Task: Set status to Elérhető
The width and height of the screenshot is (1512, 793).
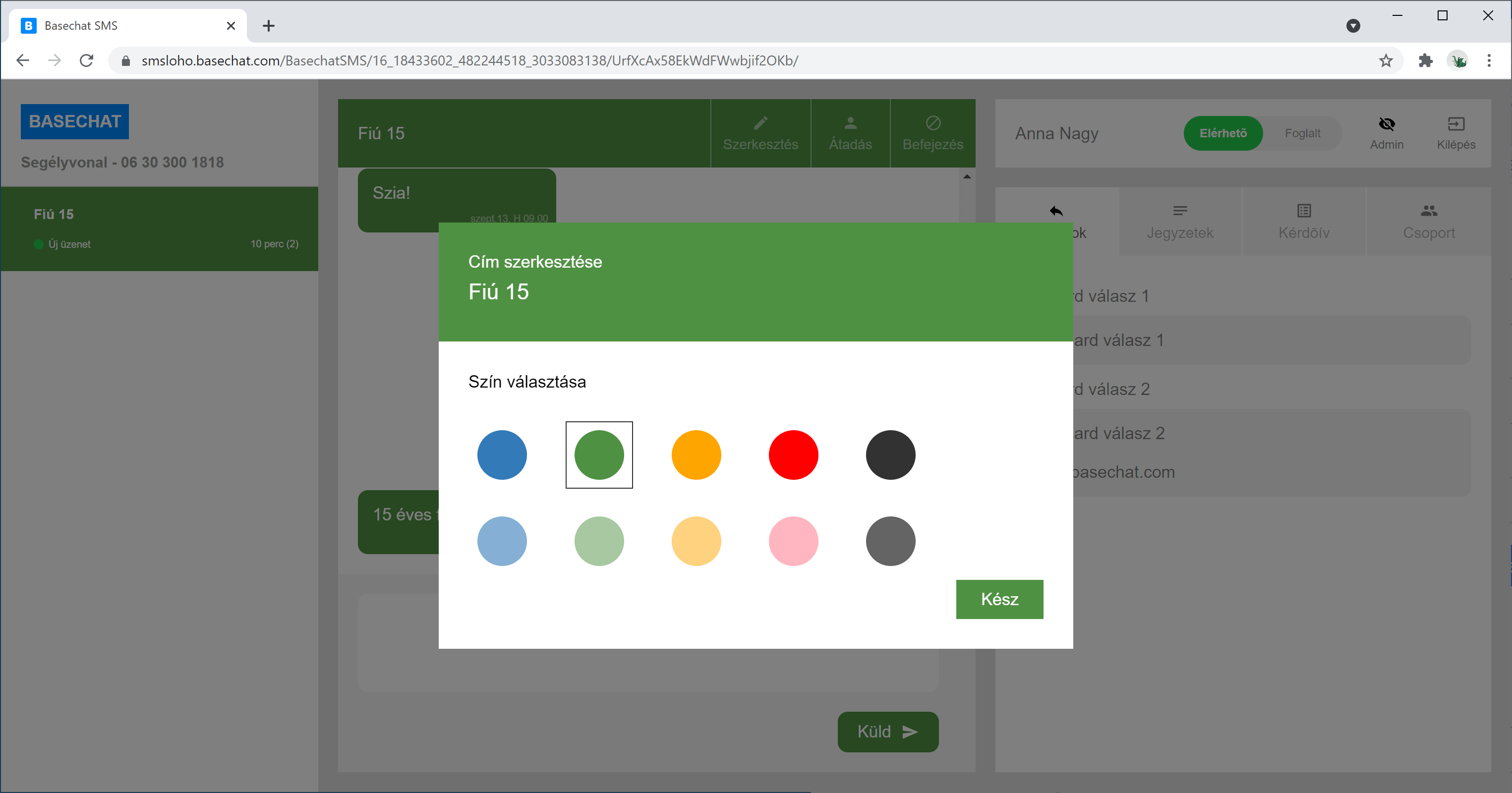Action: point(1222,133)
